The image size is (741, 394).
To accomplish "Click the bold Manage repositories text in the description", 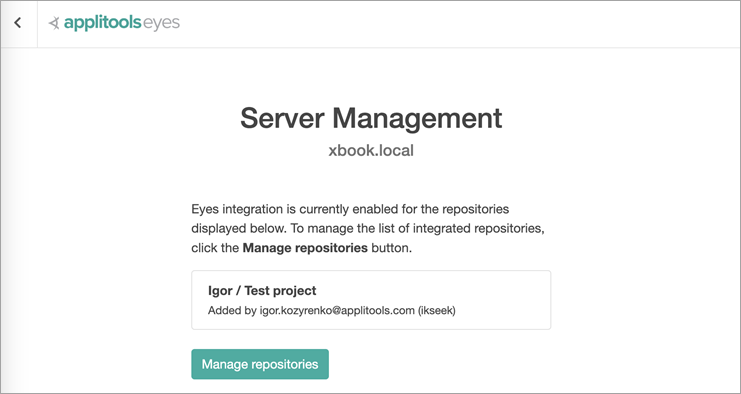I will coord(305,248).
